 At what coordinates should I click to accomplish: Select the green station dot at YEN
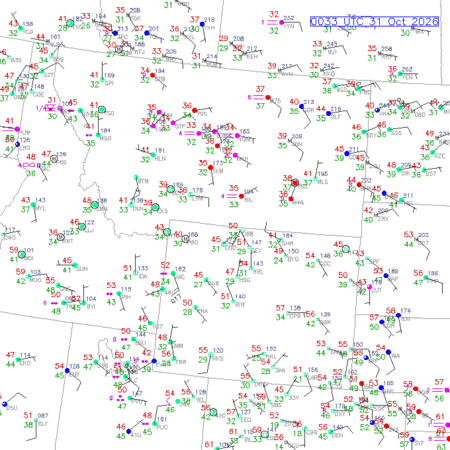[400, 74]
